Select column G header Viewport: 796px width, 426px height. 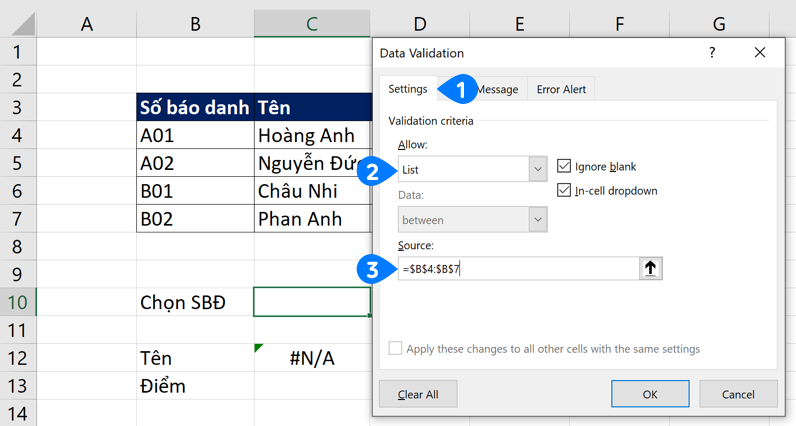719,24
